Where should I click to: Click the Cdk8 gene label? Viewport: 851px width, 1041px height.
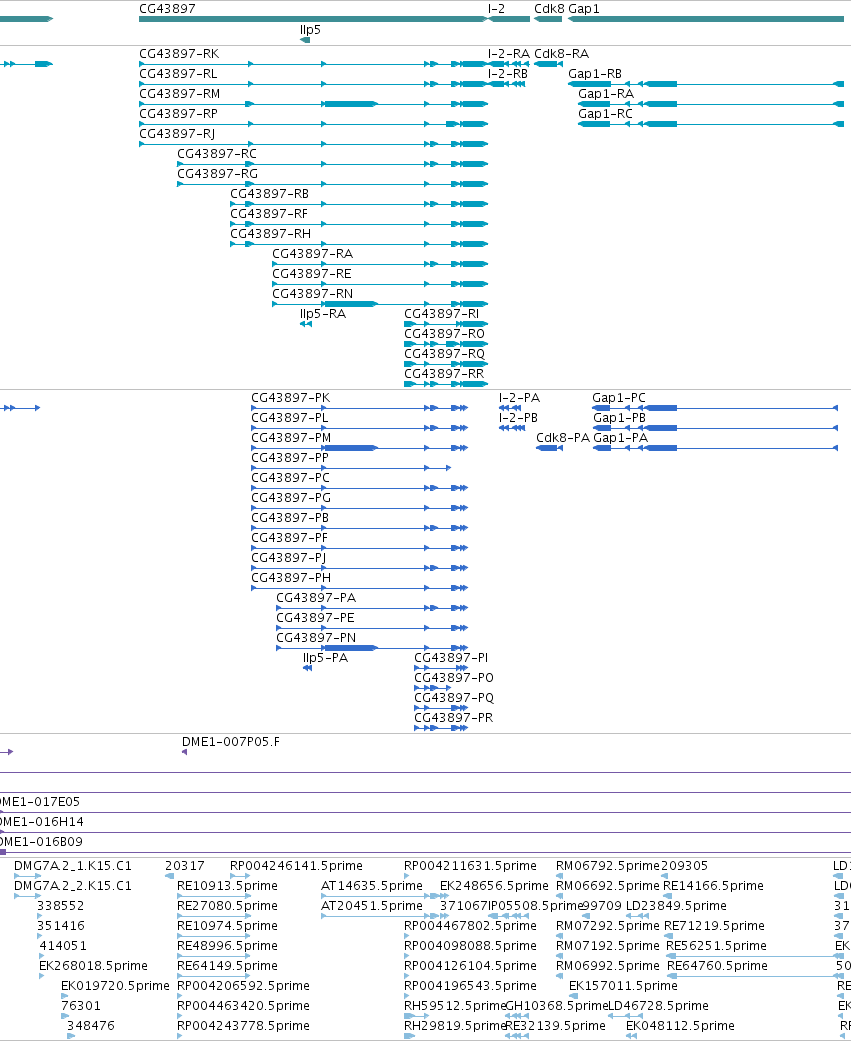(x=549, y=9)
